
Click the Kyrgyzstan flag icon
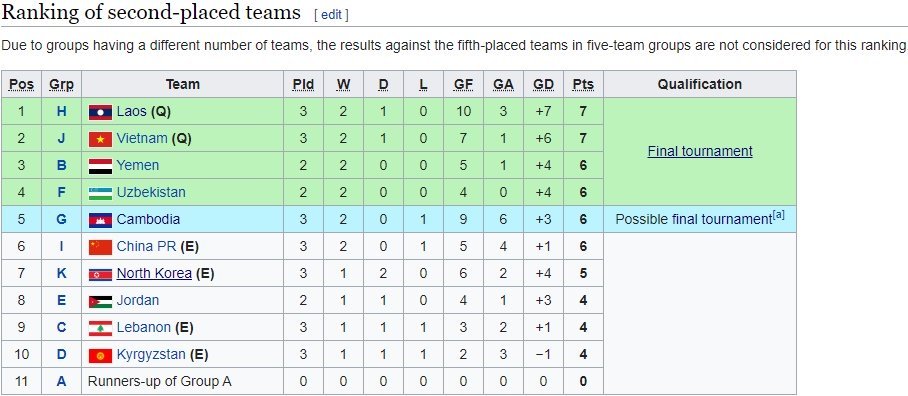pyautogui.click(x=100, y=355)
